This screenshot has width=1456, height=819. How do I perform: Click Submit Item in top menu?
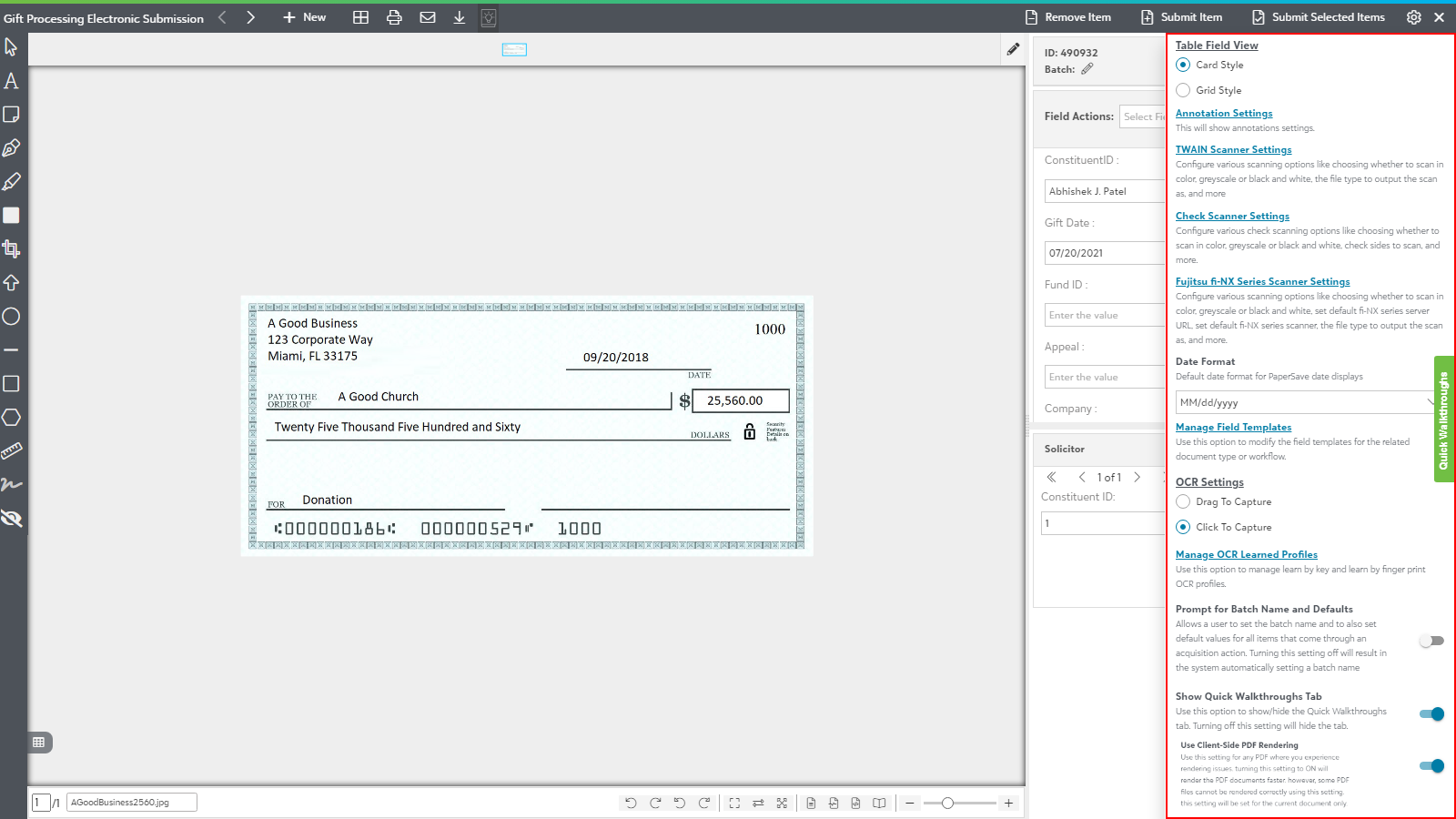(1181, 17)
